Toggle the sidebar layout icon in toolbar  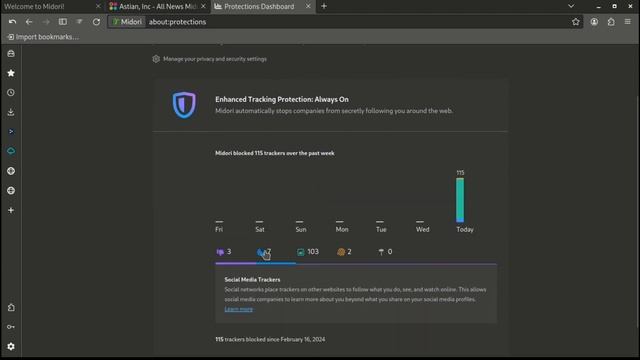click(62, 22)
